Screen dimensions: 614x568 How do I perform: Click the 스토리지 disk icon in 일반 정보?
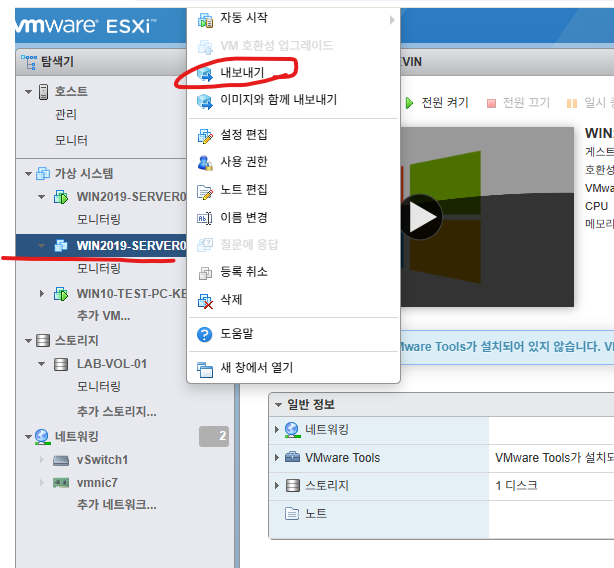click(x=293, y=485)
